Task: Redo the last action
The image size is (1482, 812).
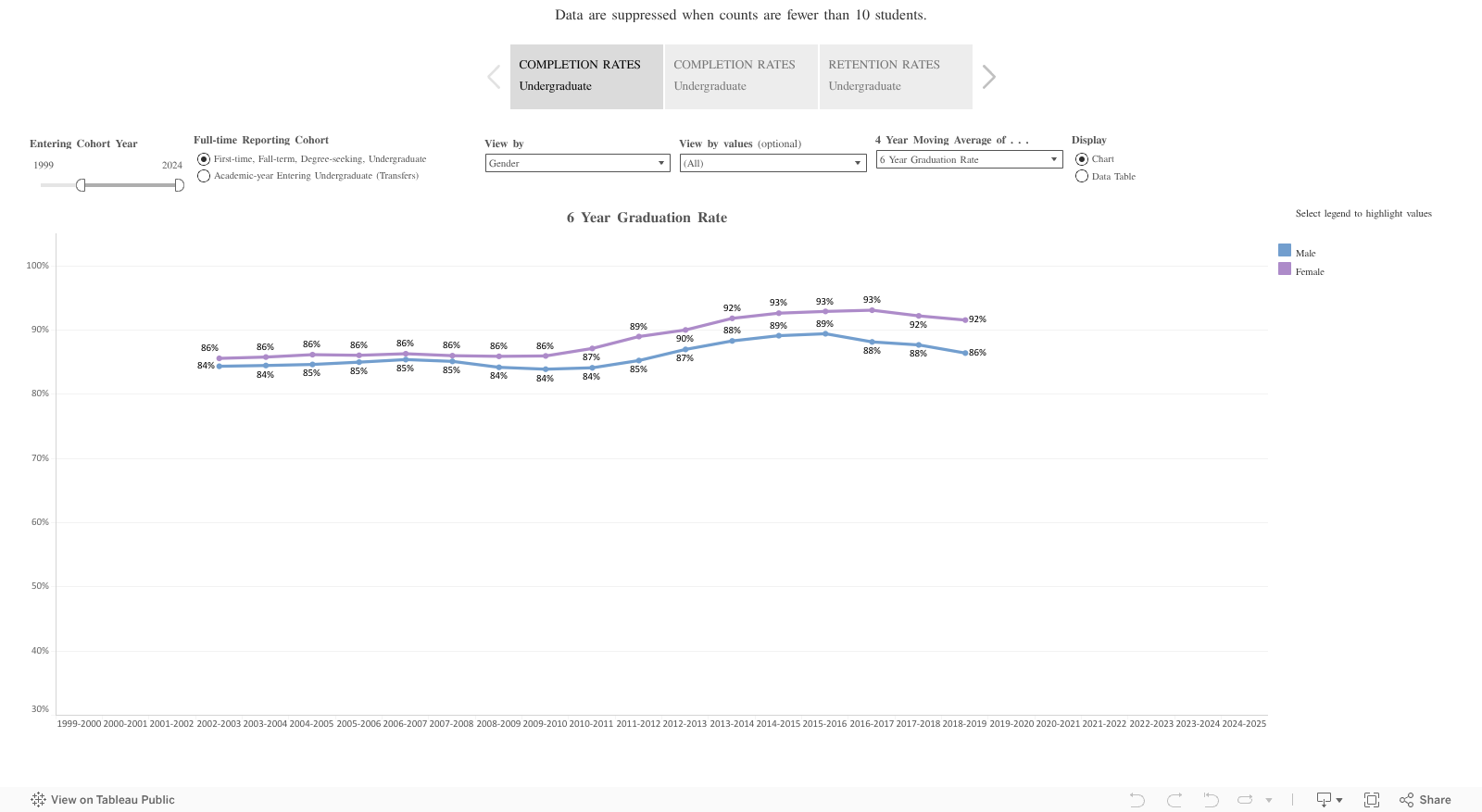Action: click(x=1174, y=799)
